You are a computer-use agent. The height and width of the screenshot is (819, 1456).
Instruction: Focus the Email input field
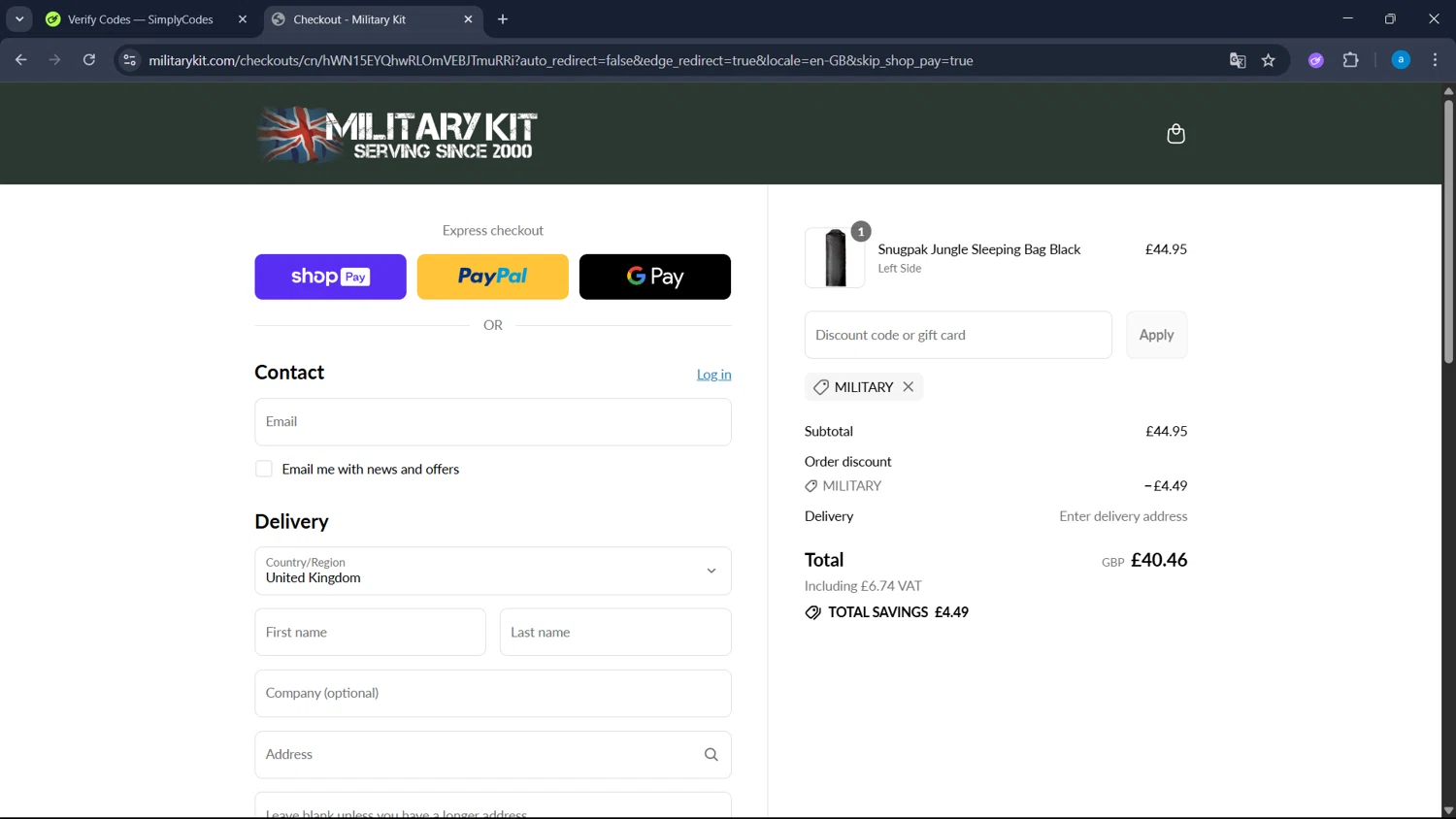[x=493, y=422]
